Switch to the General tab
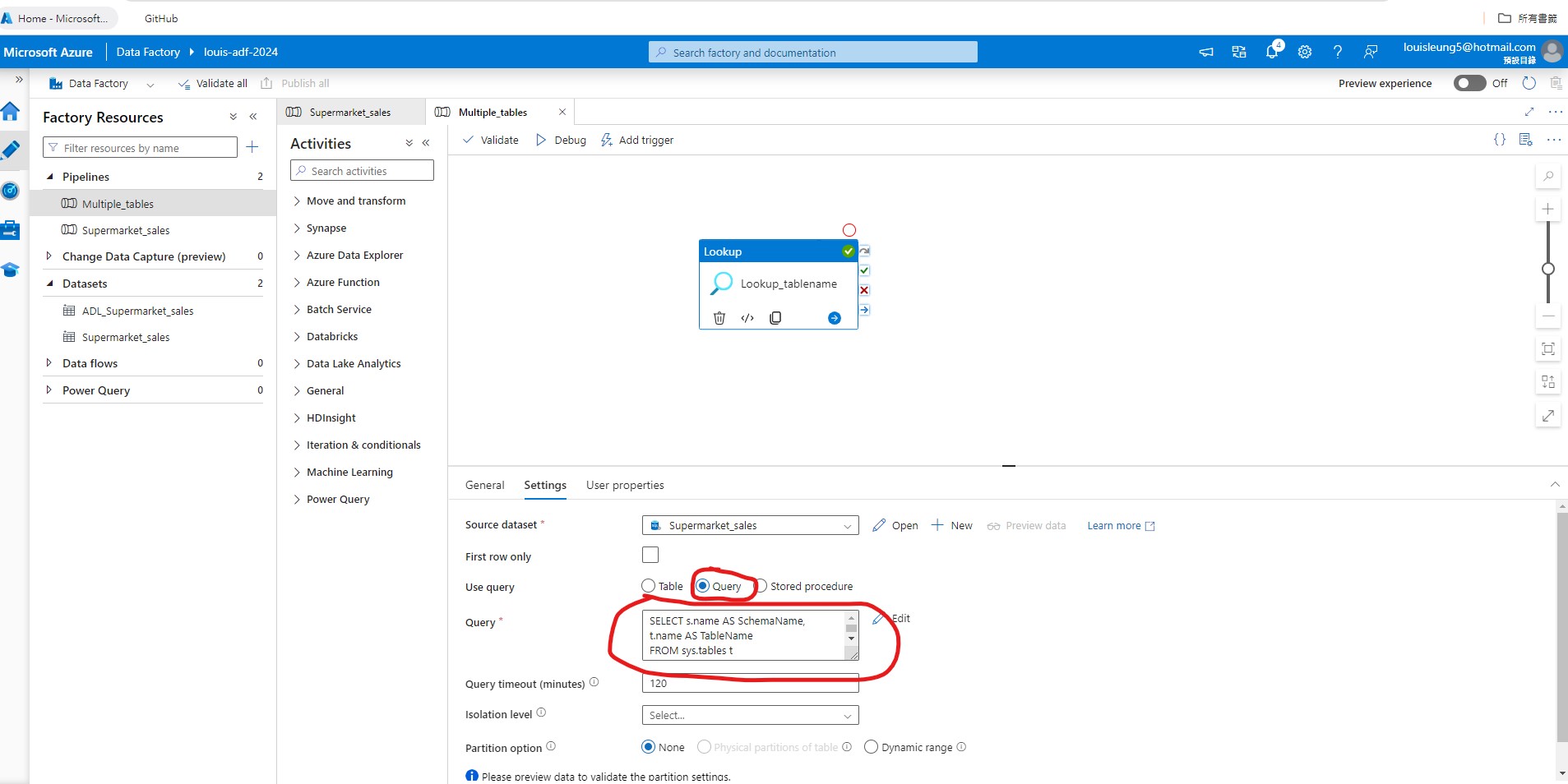This screenshot has width=1568, height=784. click(x=484, y=485)
